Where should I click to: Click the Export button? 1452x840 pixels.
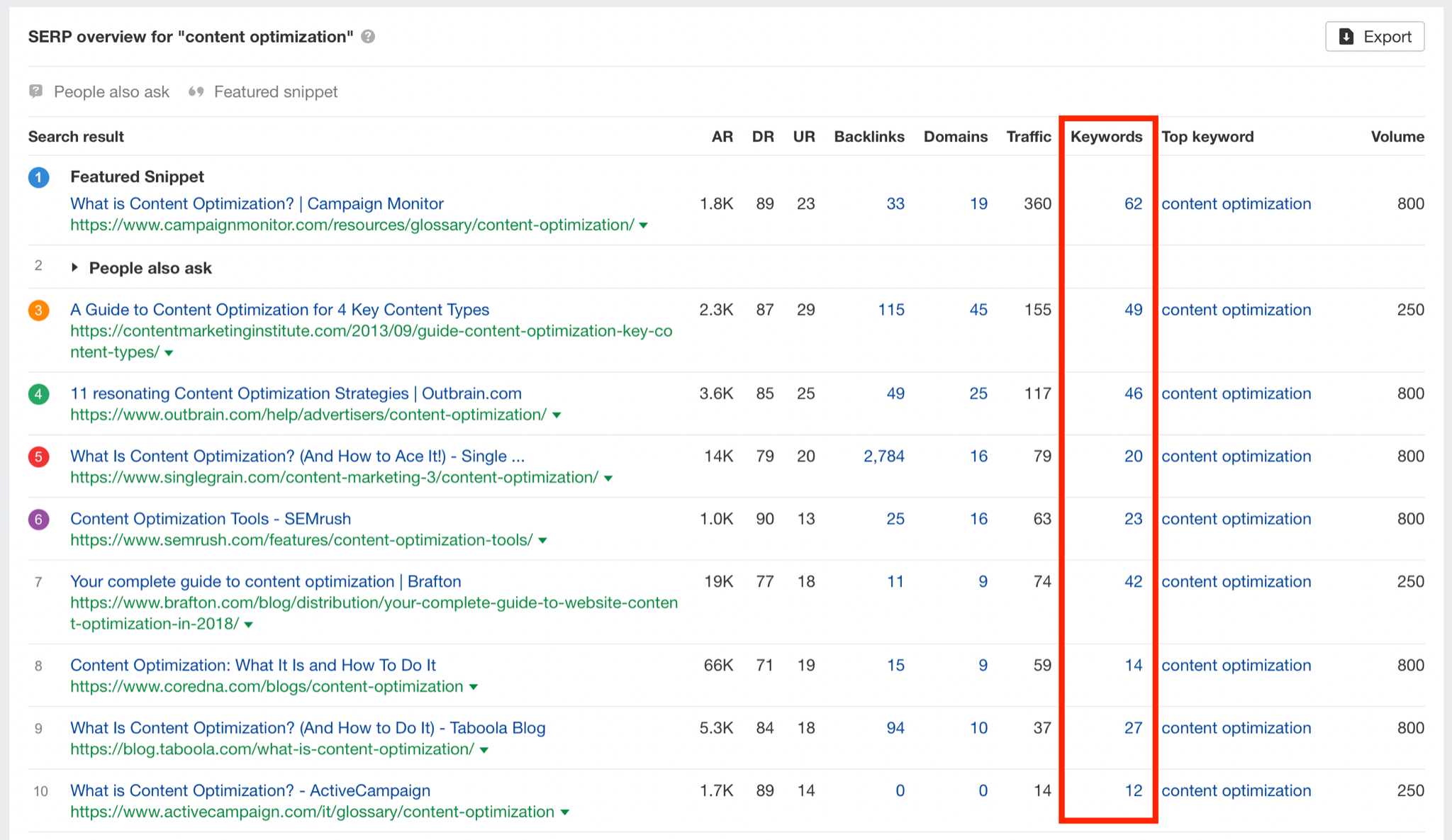click(x=1374, y=37)
